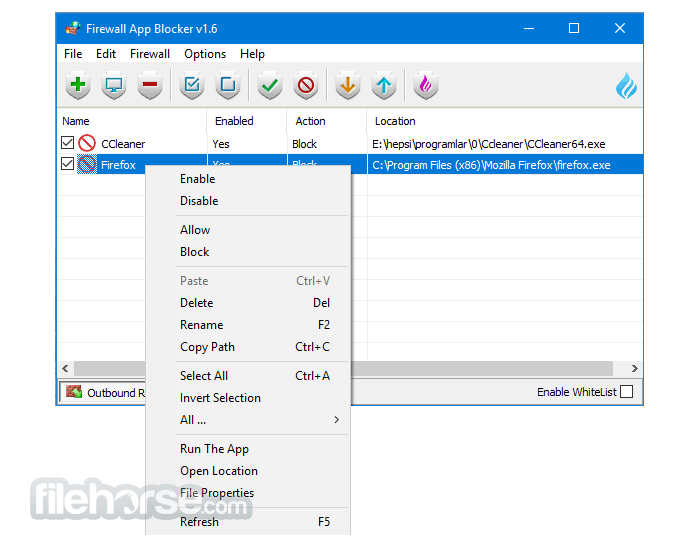This screenshot has height=550, width=700.
Task: Click the app icon in the title bar
Action: pos(73,29)
